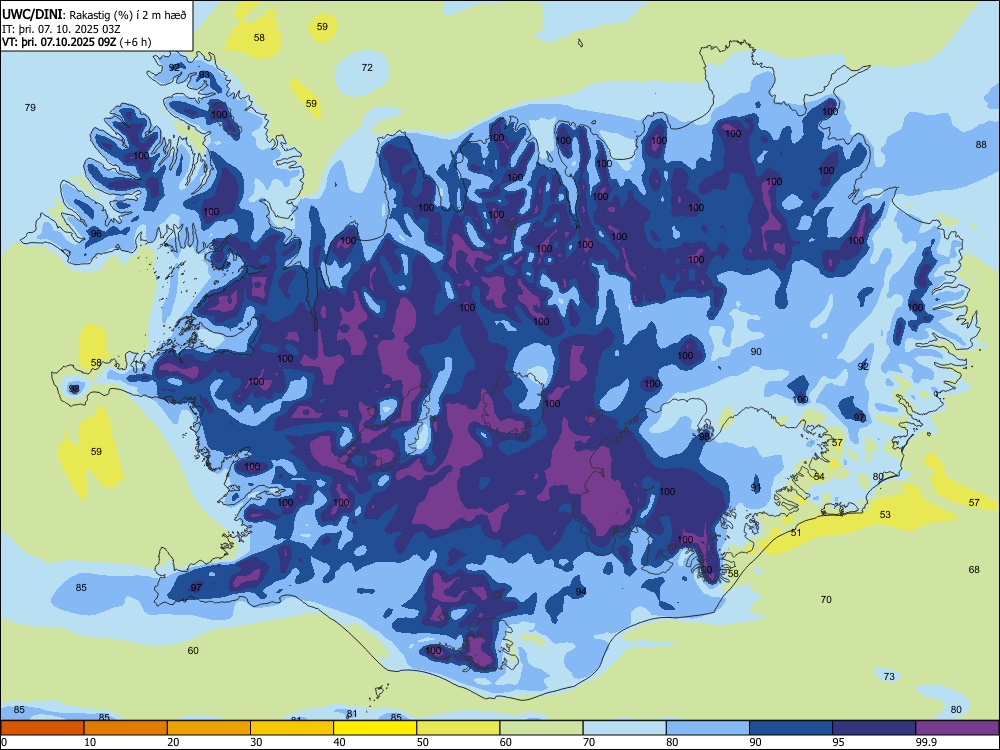
Task: Click the '54' value in the southeast fjords
Action: click(x=819, y=476)
